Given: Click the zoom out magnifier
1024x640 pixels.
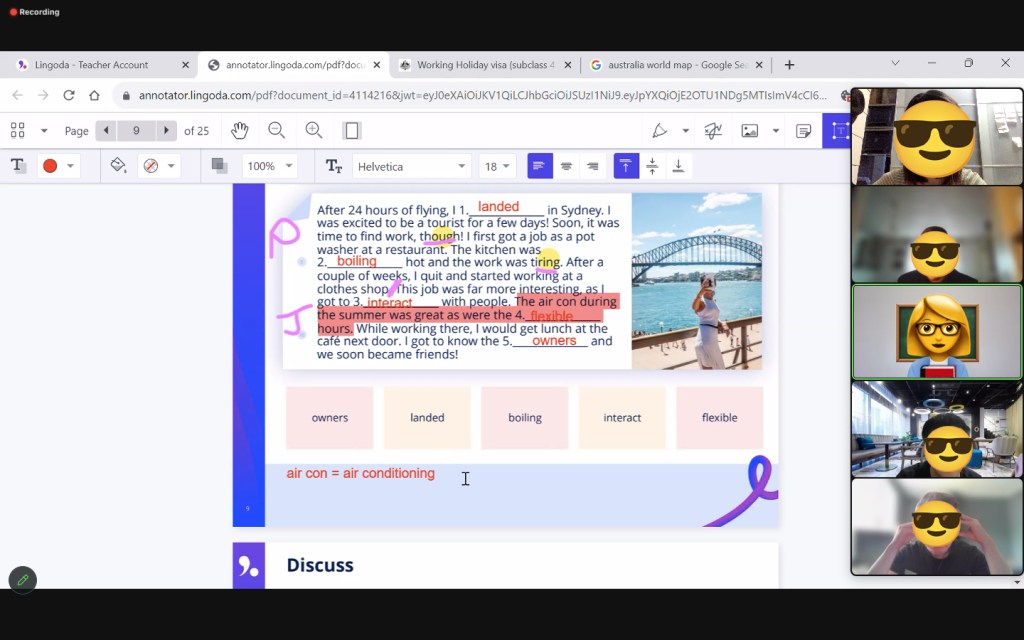Looking at the screenshot, I should tap(276, 131).
